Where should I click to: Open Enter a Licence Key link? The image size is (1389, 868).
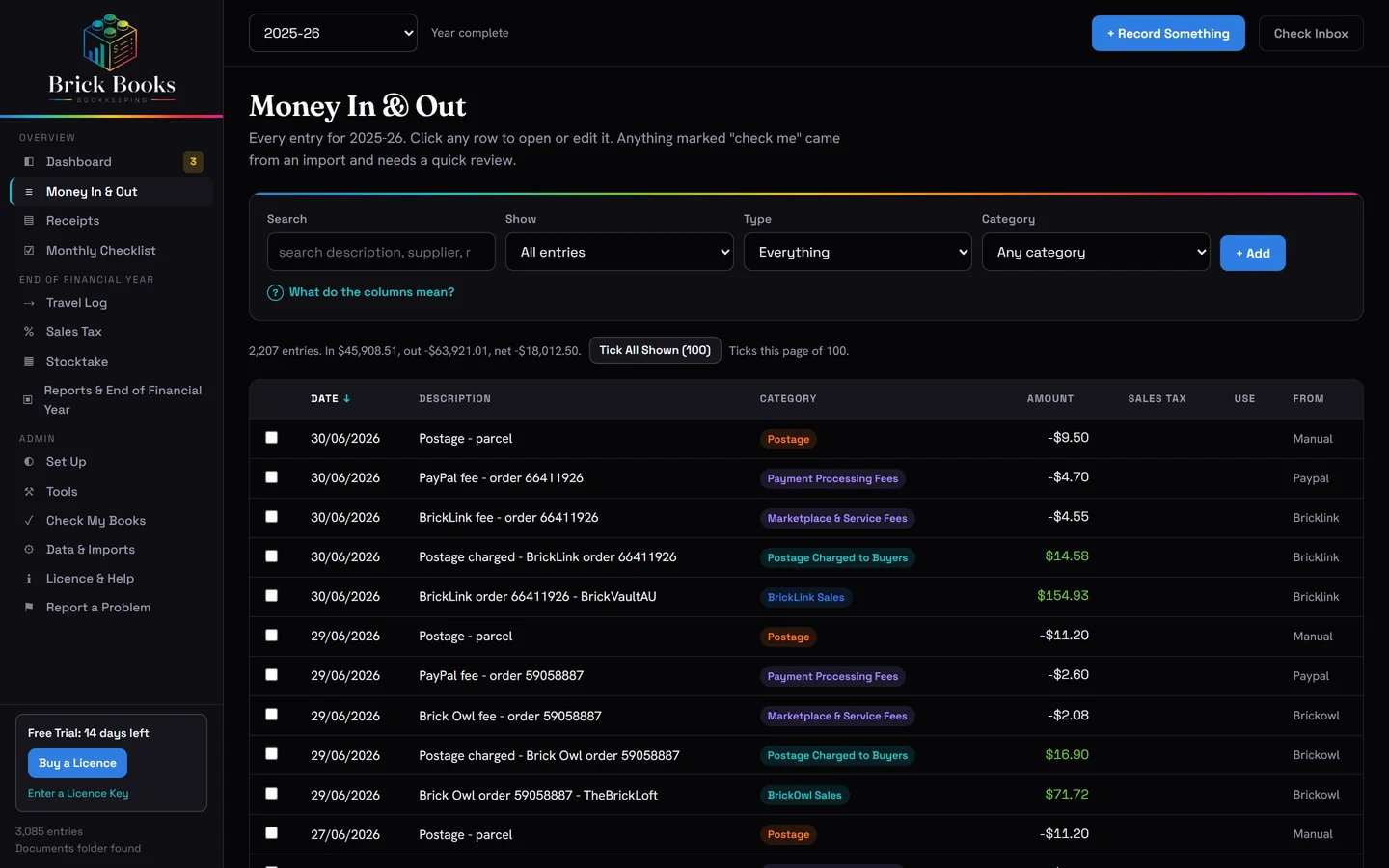tap(78, 793)
